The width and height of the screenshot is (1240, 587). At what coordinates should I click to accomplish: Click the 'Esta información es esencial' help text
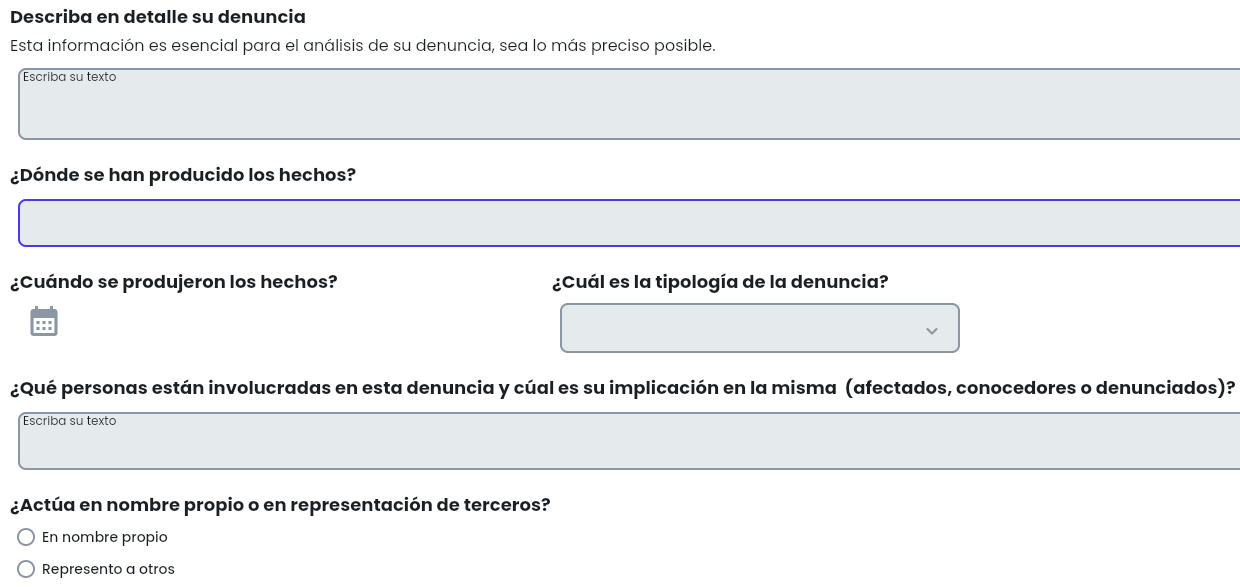[362, 46]
